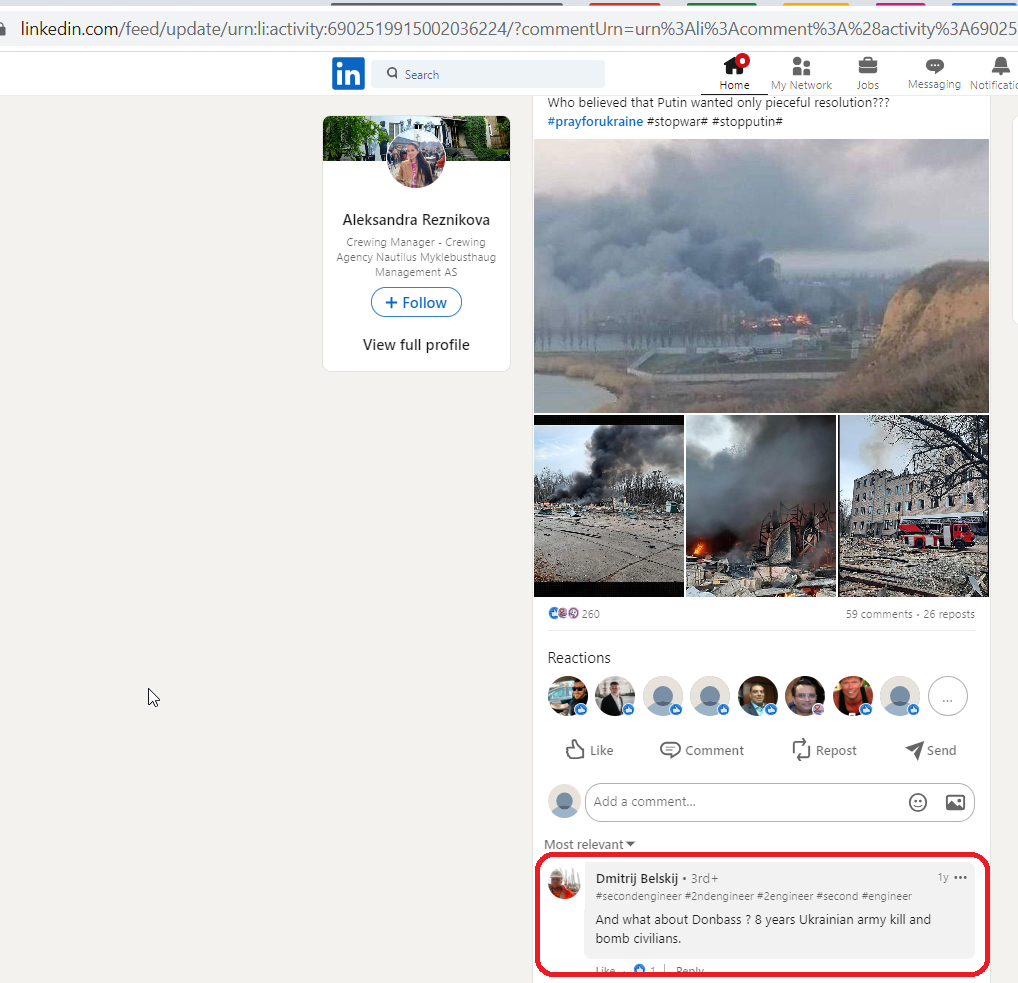Click the #stopputin# text in post

tap(747, 121)
